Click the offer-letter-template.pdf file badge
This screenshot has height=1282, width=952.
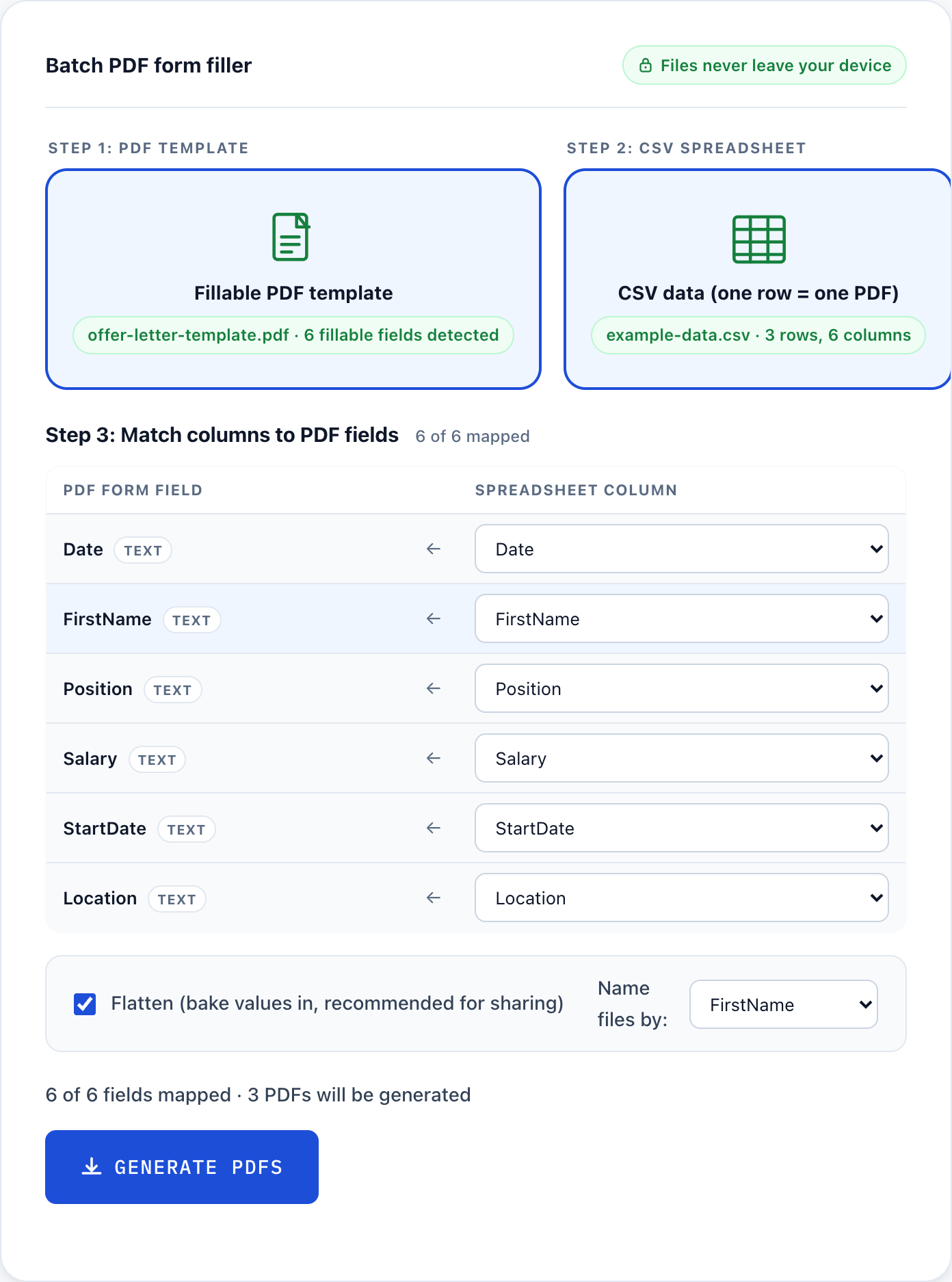click(x=293, y=335)
